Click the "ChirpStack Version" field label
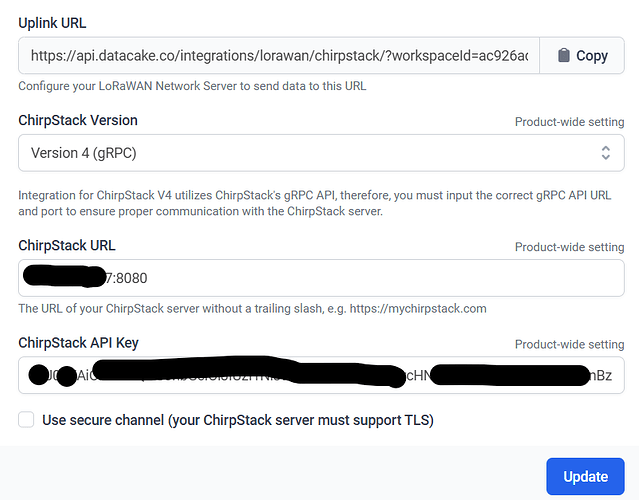 click(x=78, y=120)
